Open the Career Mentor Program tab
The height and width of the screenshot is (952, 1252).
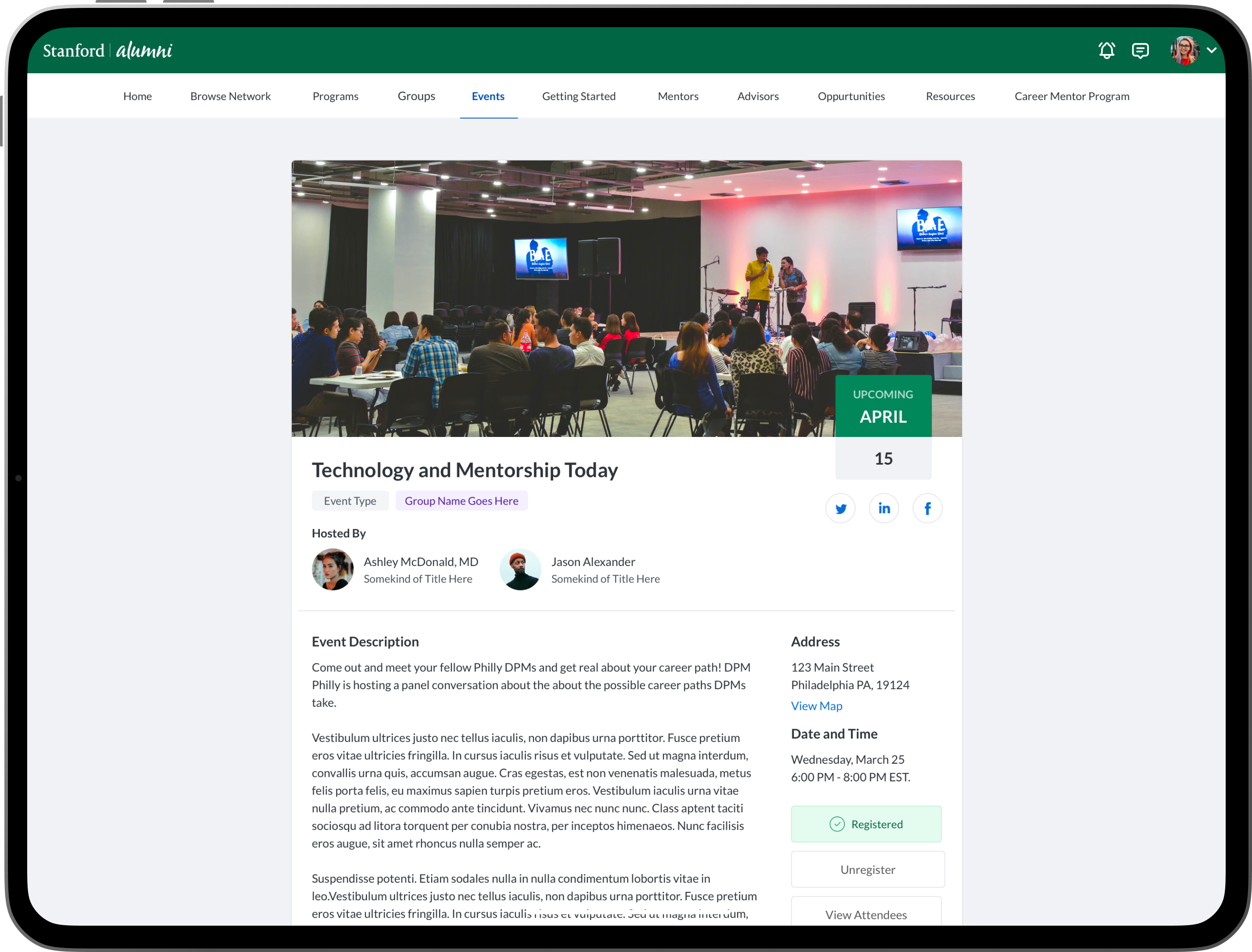[x=1072, y=97]
